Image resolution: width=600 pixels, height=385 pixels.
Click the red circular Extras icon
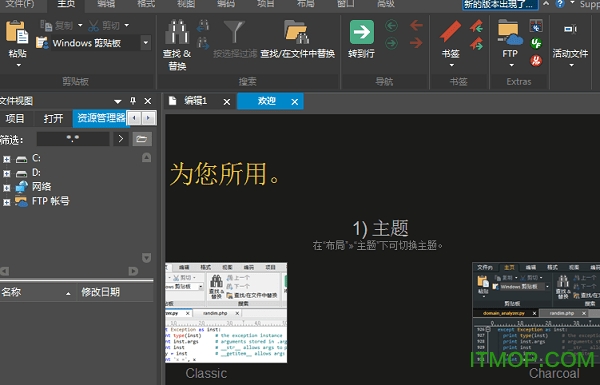click(536, 60)
